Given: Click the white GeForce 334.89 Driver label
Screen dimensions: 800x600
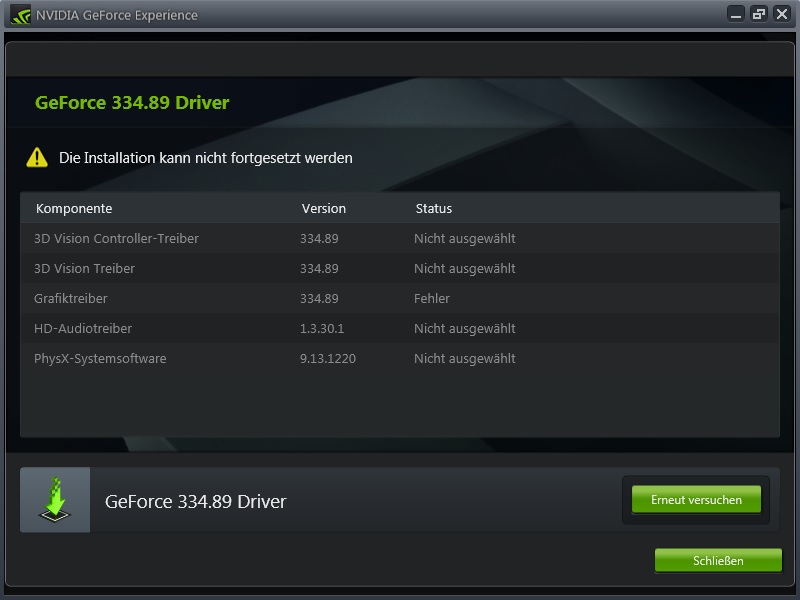Looking at the screenshot, I should [195, 502].
